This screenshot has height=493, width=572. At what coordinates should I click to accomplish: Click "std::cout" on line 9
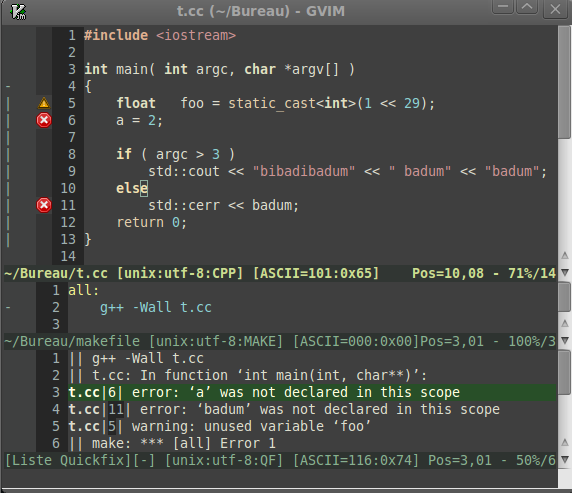point(184,172)
